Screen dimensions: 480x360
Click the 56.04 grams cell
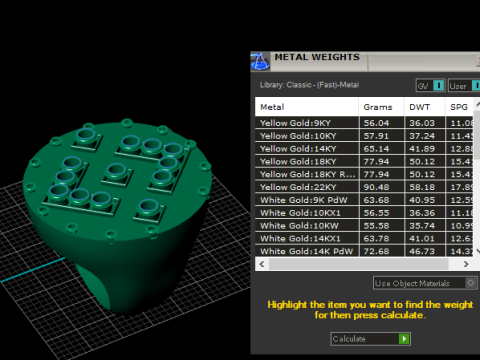pos(382,123)
